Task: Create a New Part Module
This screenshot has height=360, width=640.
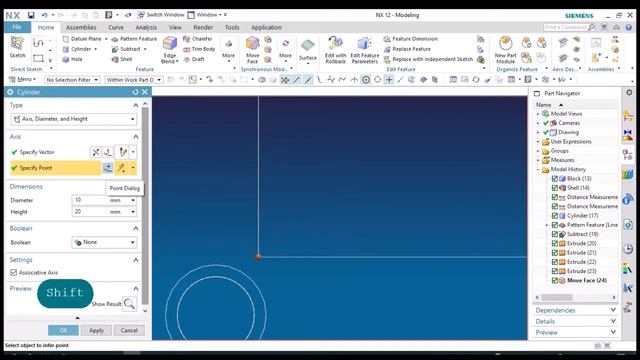Action: [505, 50]
